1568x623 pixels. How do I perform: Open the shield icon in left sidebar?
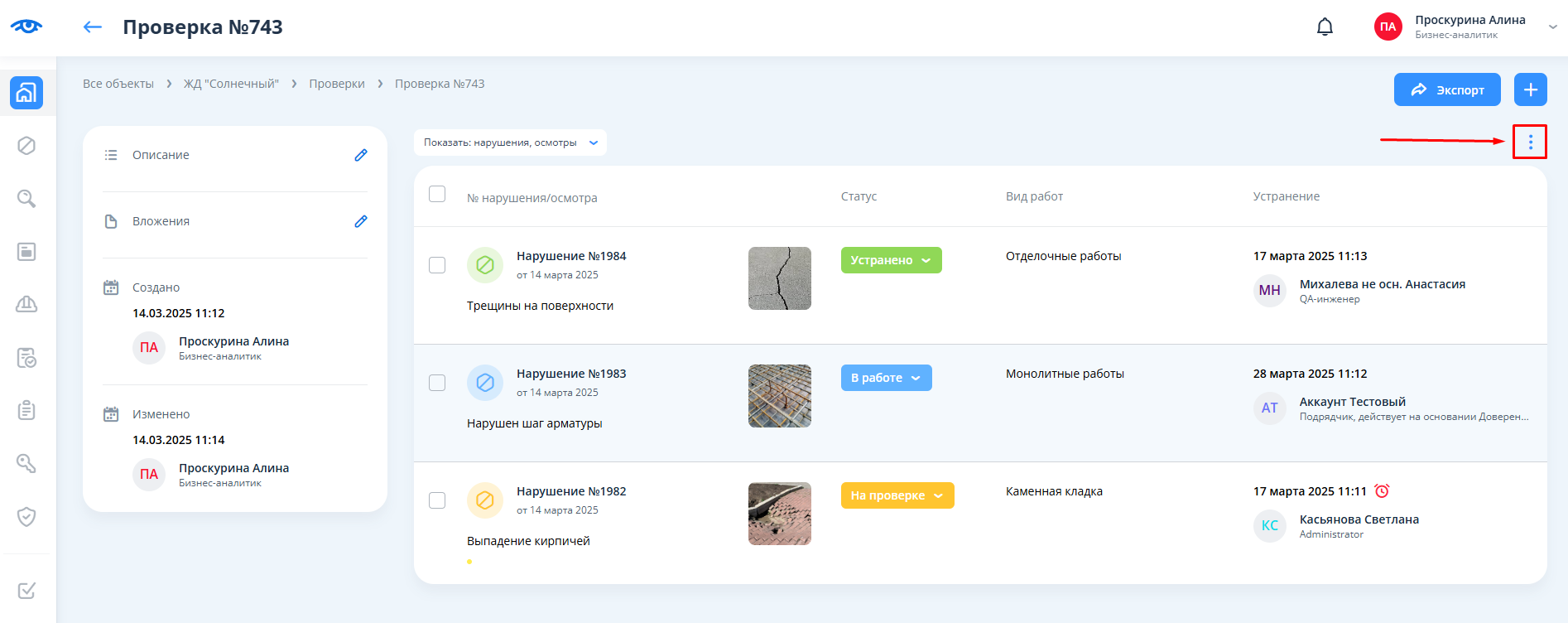(x=26, y=517)
